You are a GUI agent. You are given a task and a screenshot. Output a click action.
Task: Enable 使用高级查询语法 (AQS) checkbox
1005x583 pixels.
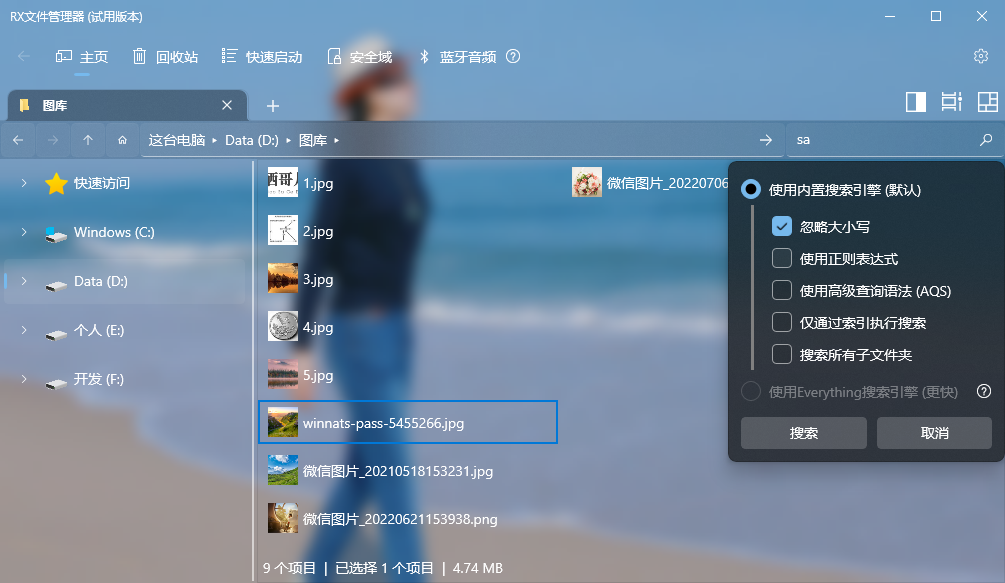[x=781, y=290]
